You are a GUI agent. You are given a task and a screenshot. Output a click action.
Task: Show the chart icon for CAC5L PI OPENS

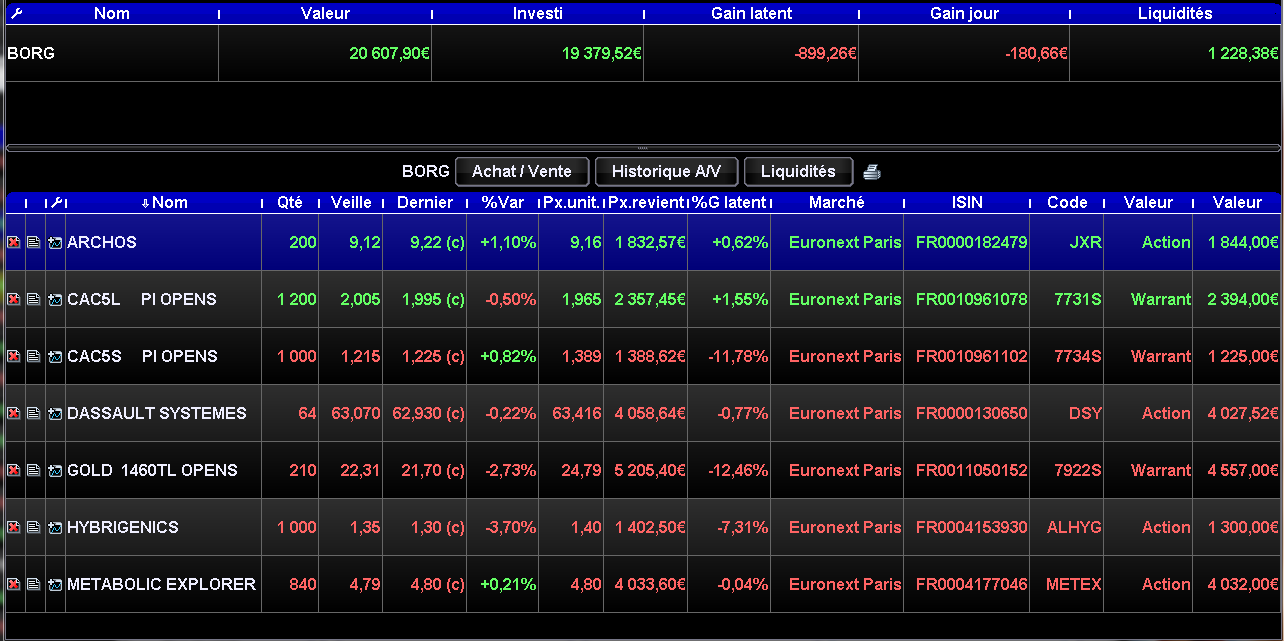pos(55,299)
